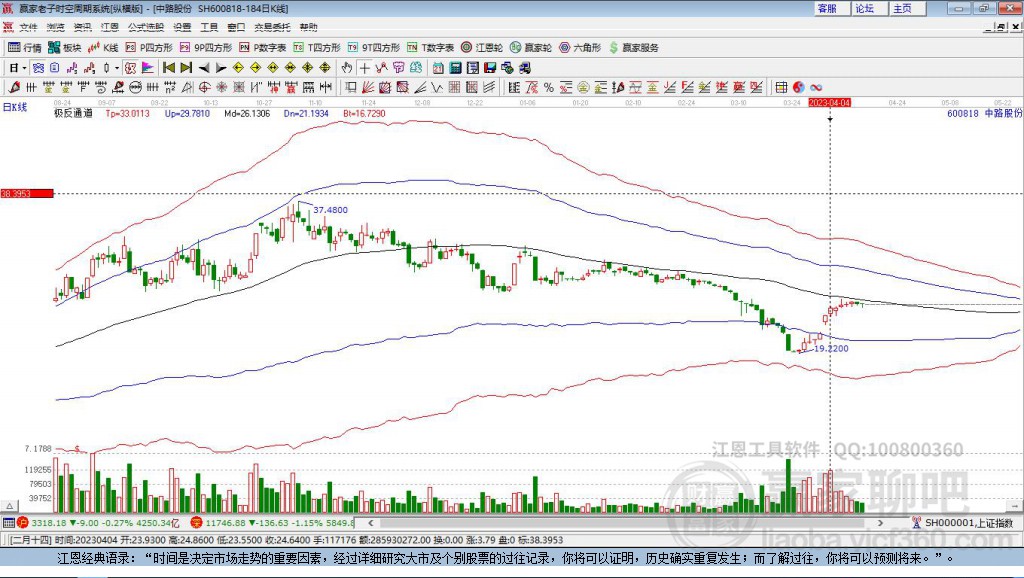Screen dimensions: 1024x578
Task: Click the 客服 customer service button
Action: pyautogui.click(x=831, y=8)
